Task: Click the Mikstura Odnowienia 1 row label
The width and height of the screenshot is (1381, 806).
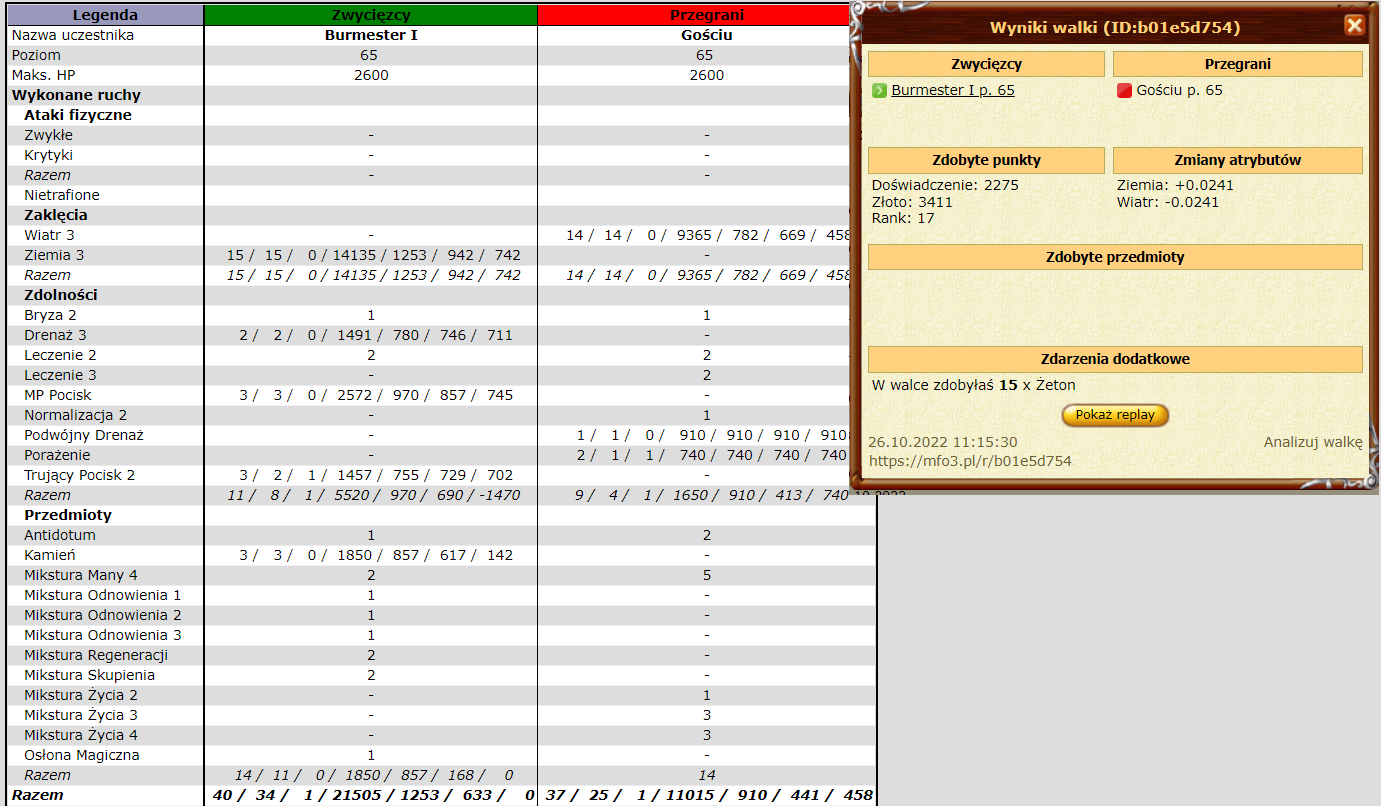Action: click(103, 595)
